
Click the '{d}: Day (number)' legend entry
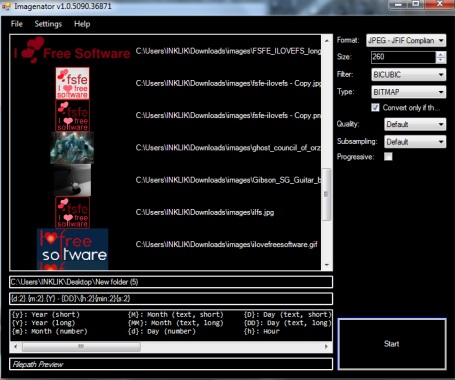click(x=162, y=331)
